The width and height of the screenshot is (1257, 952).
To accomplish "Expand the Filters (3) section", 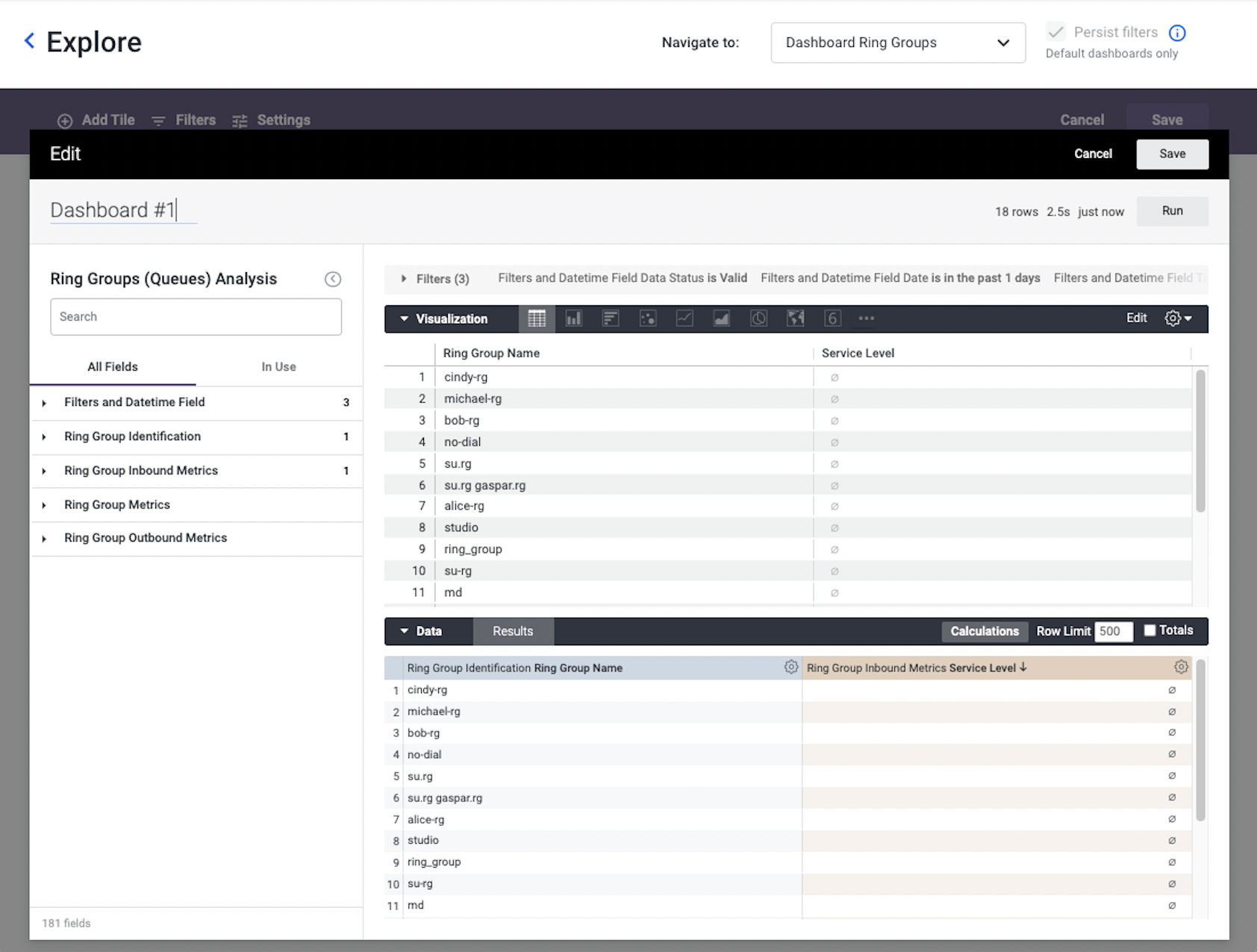I will click(404, 279).
